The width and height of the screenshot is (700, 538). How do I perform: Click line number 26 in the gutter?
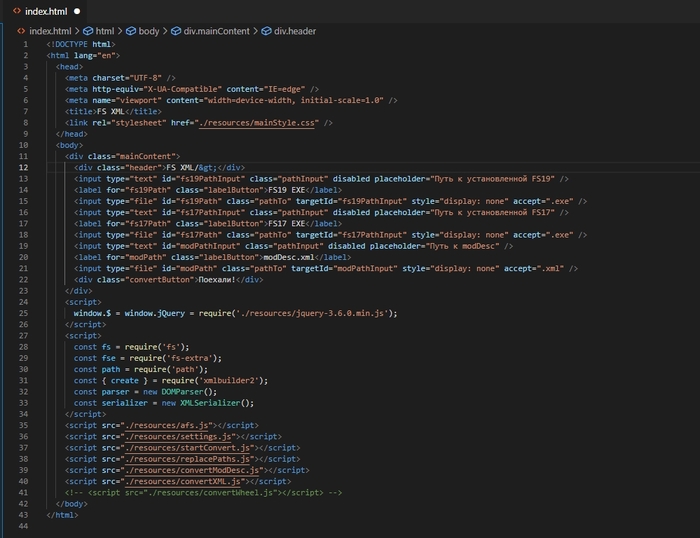click(x=24, y=324)
